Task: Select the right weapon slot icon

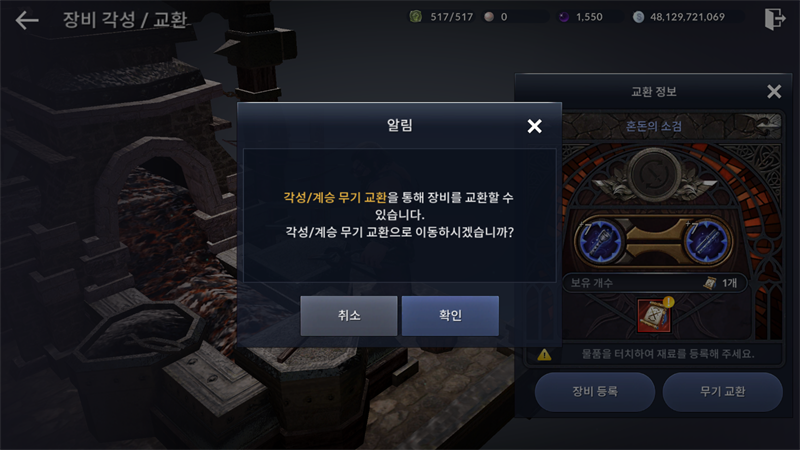Action: [707, 241]
